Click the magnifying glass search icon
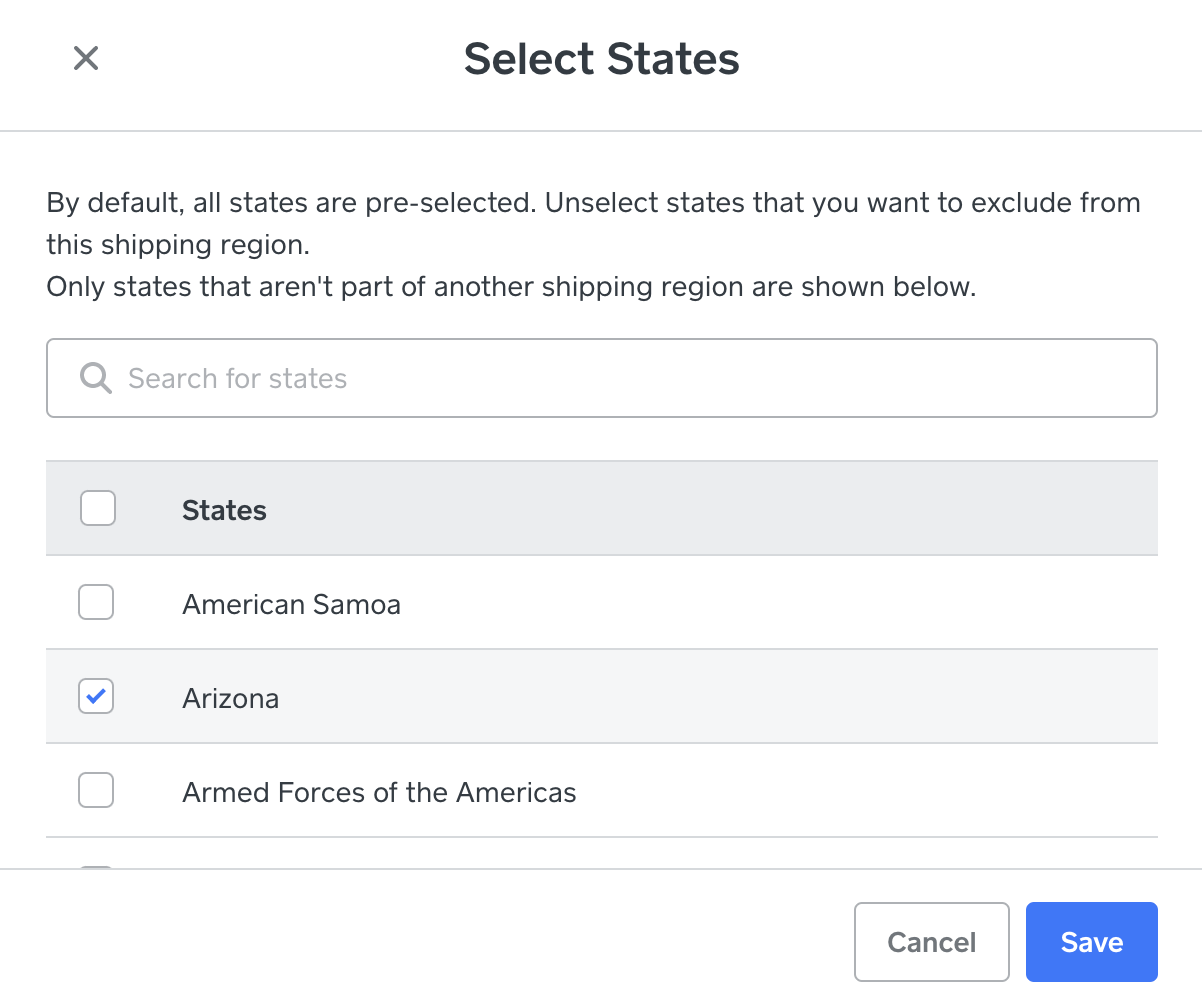The image size is (1202, 990). click(x=96, y=378)
